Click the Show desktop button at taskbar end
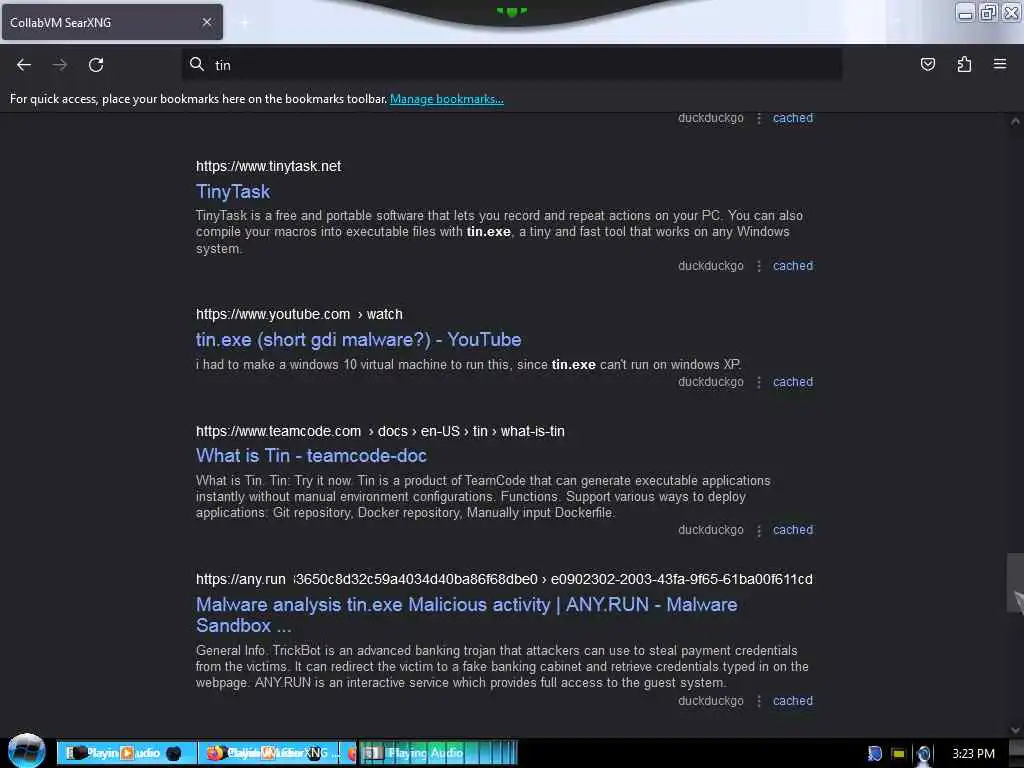This screenshot has height=768, width=1024. [1016, 753]
